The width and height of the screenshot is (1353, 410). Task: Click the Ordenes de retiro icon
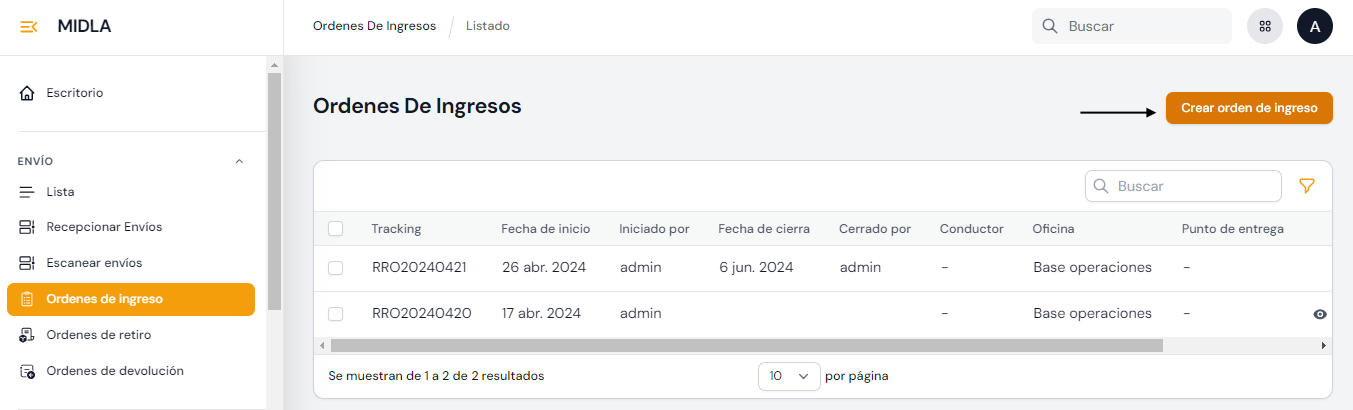point(27,335)
